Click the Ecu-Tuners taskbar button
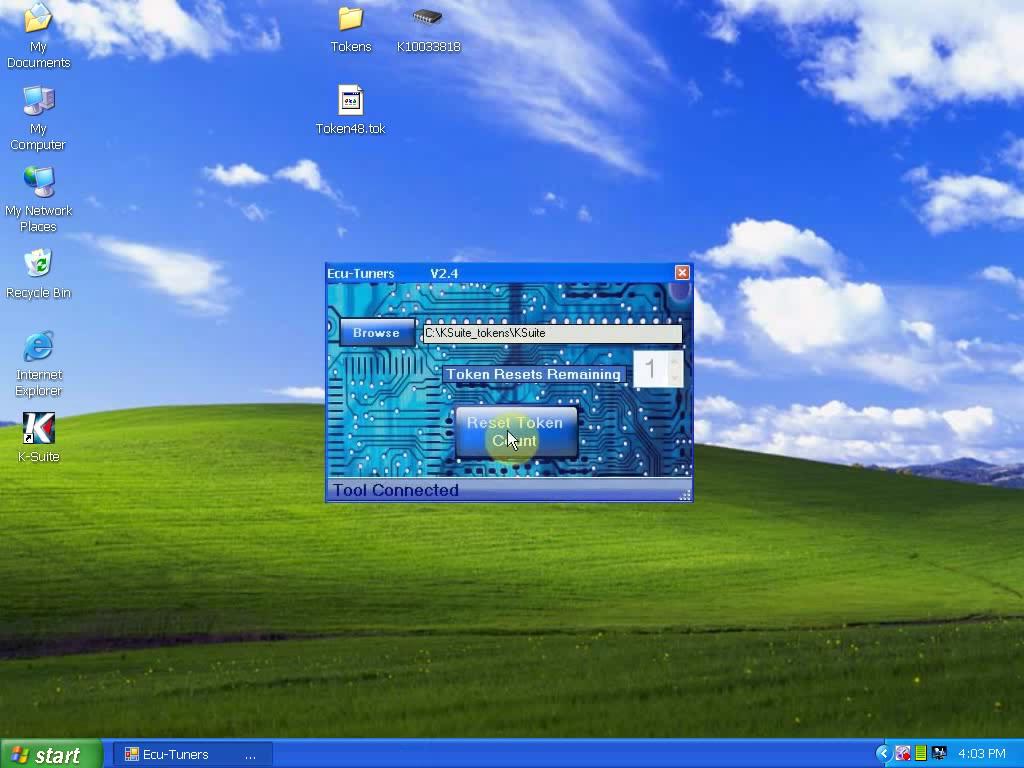Viewport: 1024px width, 768px height. click(191, 754)
